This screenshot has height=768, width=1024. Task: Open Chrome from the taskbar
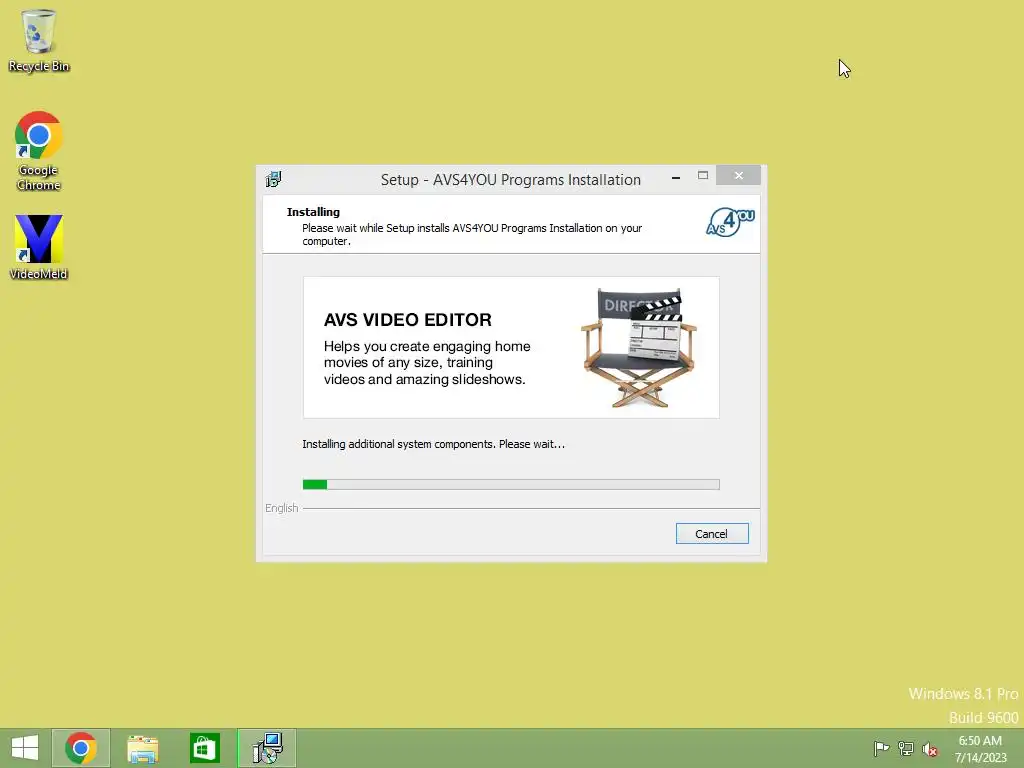coord(81,748)
